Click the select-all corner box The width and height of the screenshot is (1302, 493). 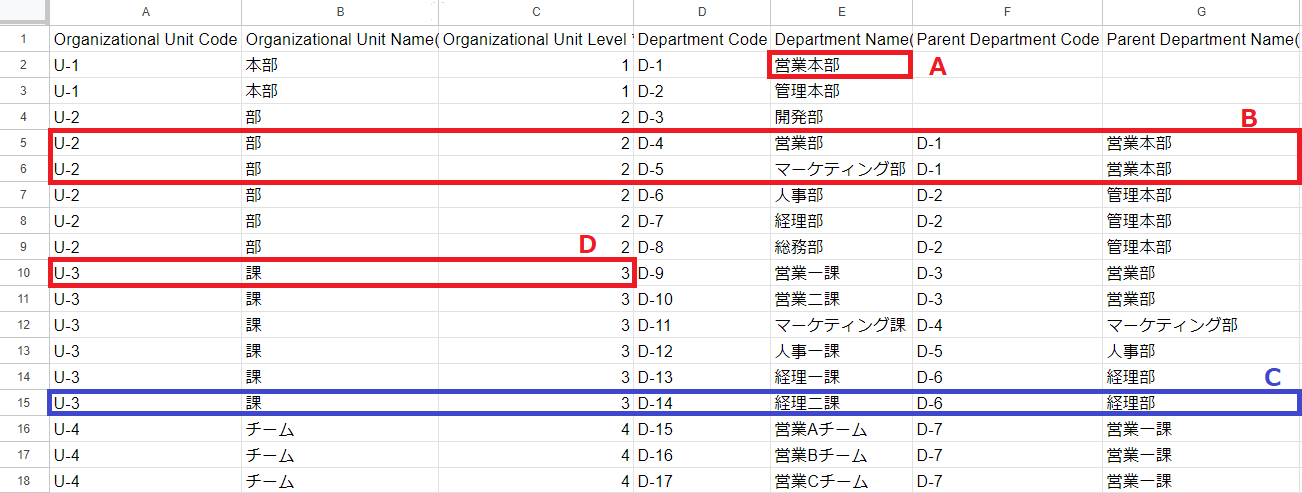click(24, 12)
